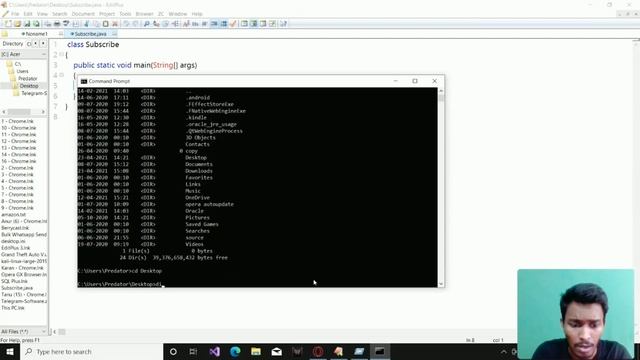Open the Window menu
The image size is (640, 360).
178,14
